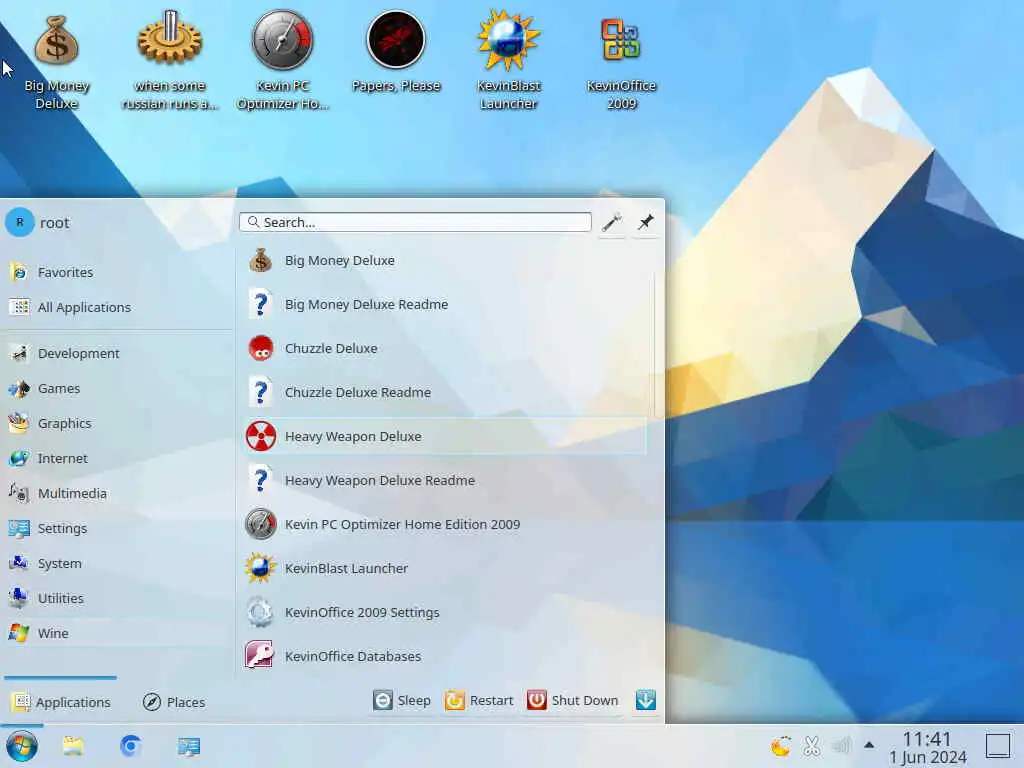1024x768 pixels.
Task: Launch Chuzzle Deluxe
Action: click(444, 348)
